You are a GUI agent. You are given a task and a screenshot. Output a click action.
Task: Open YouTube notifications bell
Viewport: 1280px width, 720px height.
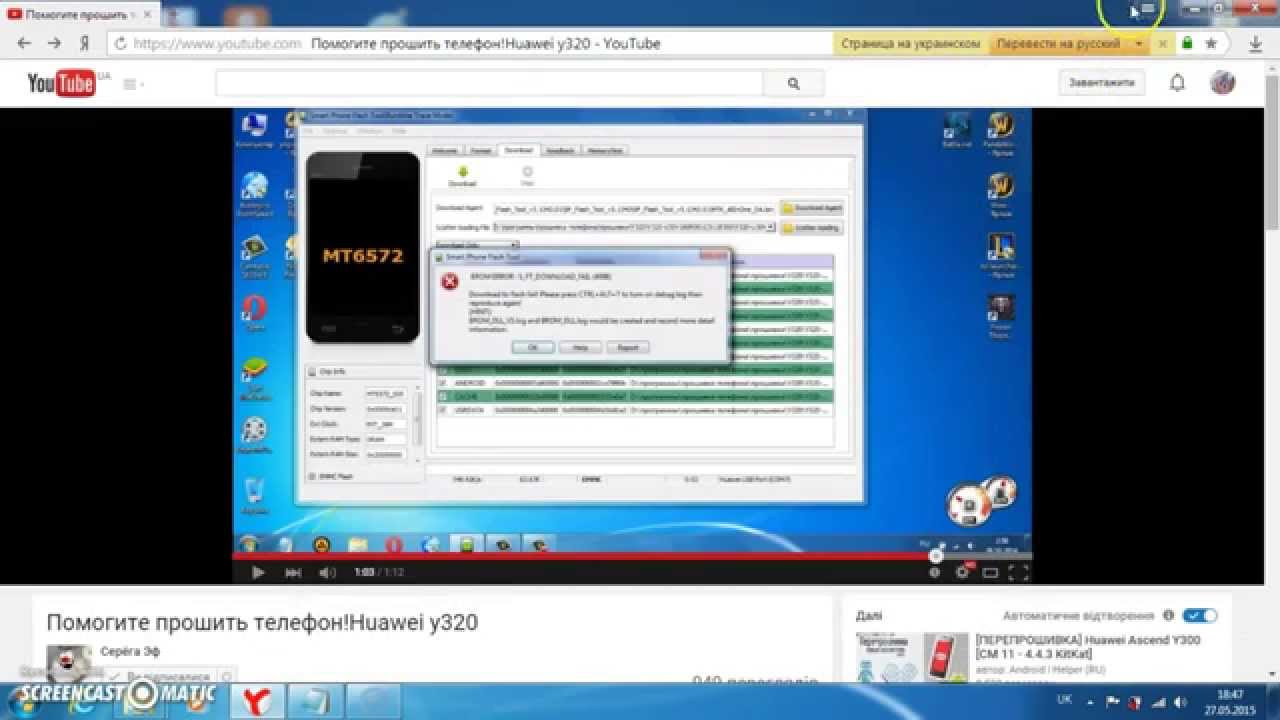pos(1177,83)
